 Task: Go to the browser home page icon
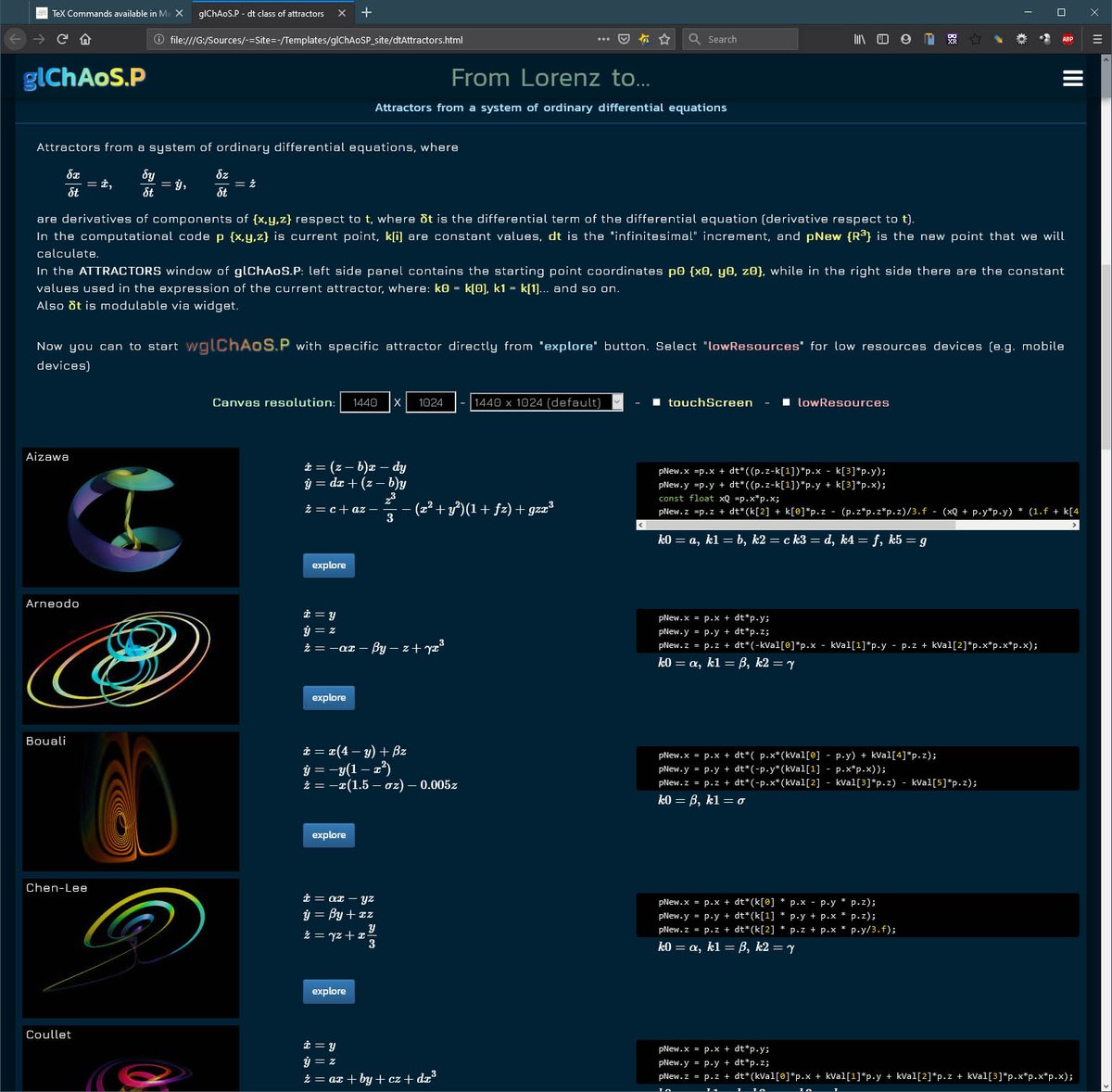(85, 39)
